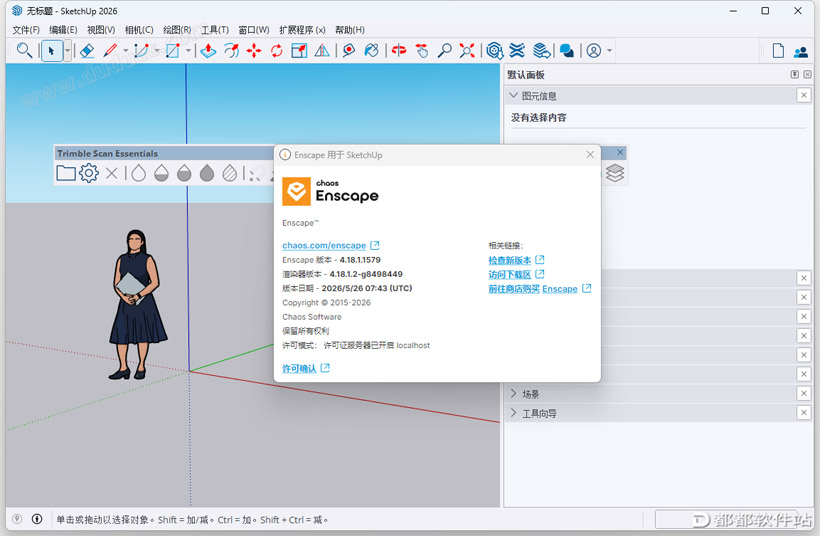The width and height of the screenshot is (820, 536).
Task: Switch to the Orbit camera tool
Action: click(399, 51)
